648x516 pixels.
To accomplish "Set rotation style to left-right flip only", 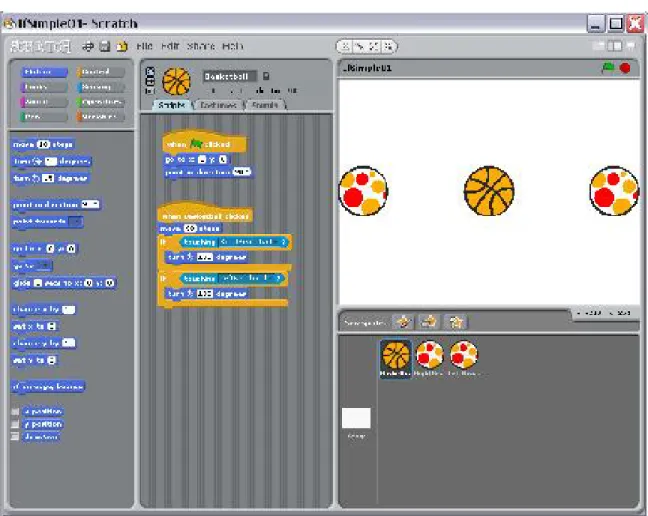I will pos(150,81).
